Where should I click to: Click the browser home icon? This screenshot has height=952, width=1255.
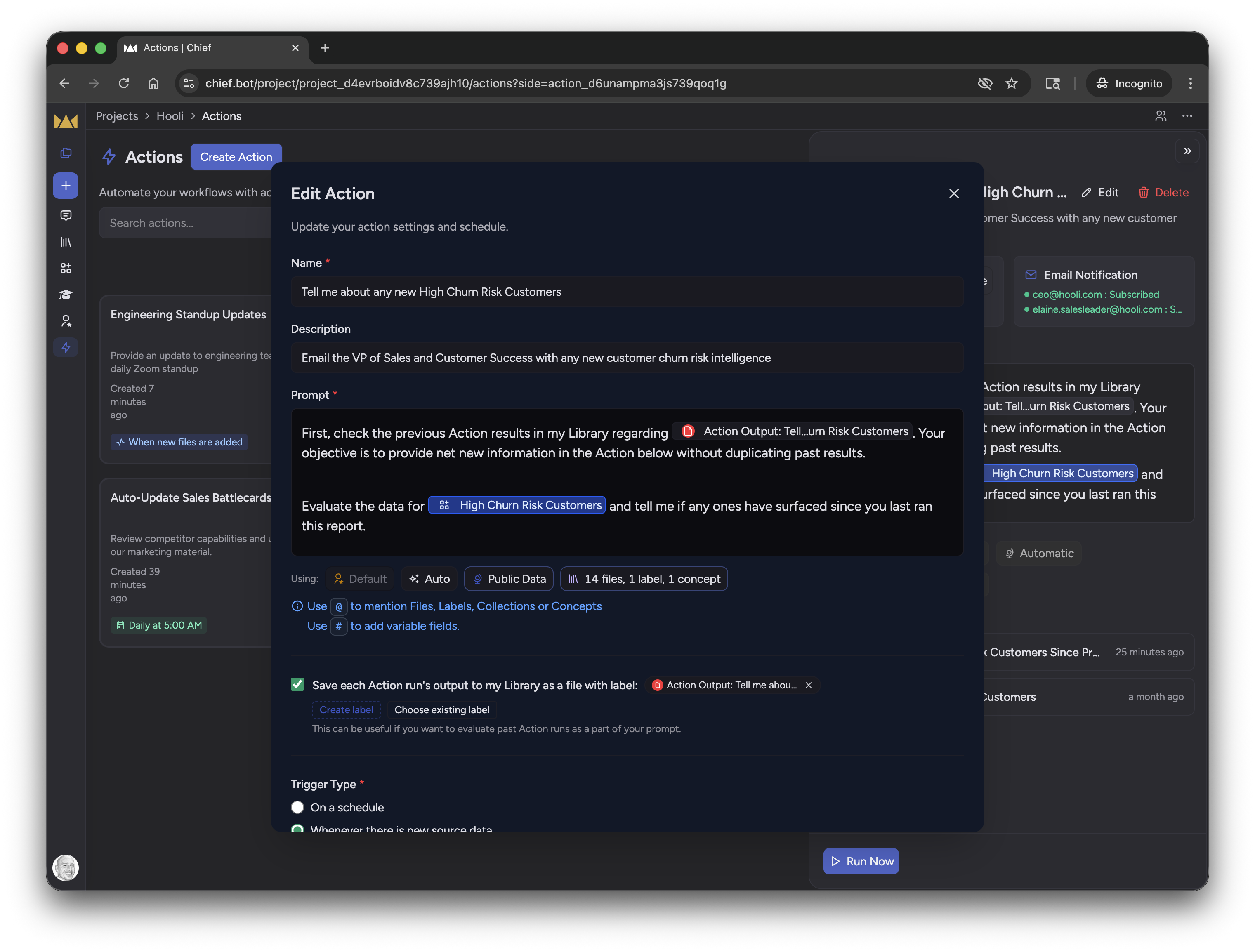pyautogui.click(x=153, y=83)
